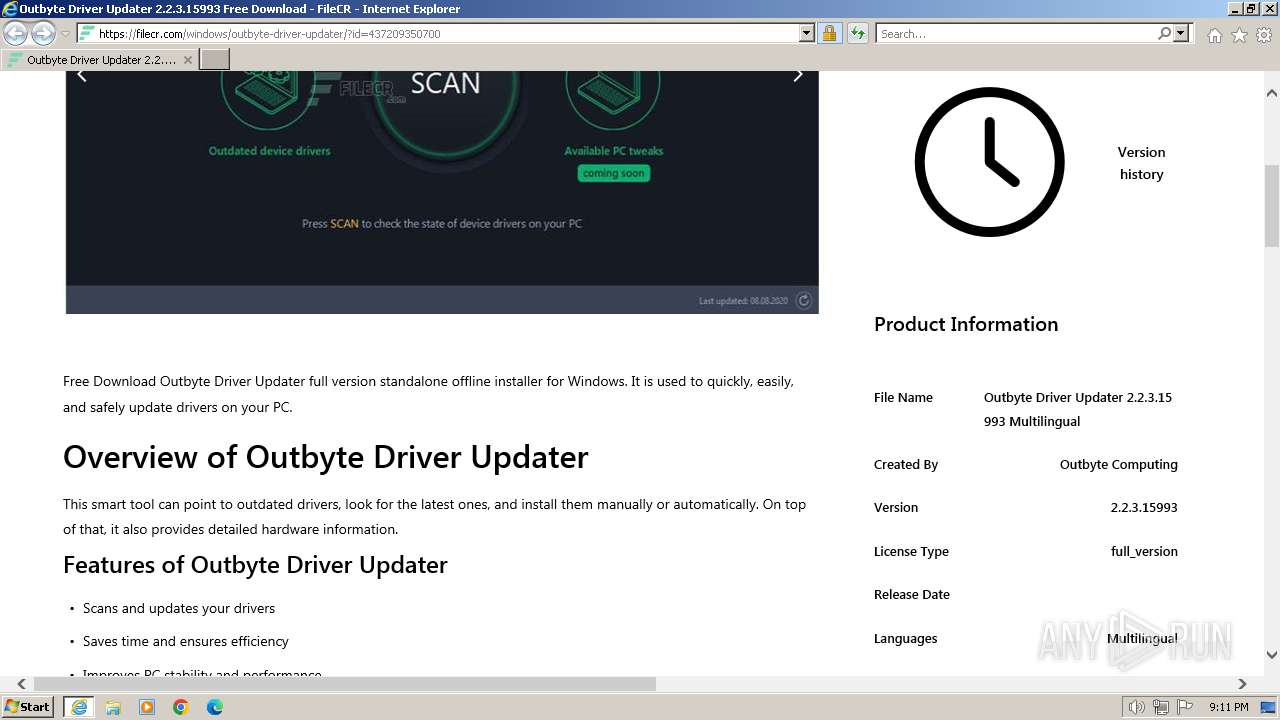Click the 'Languages' label
This screenshot has width=1280, height=720.
click(x=906, y=638)
